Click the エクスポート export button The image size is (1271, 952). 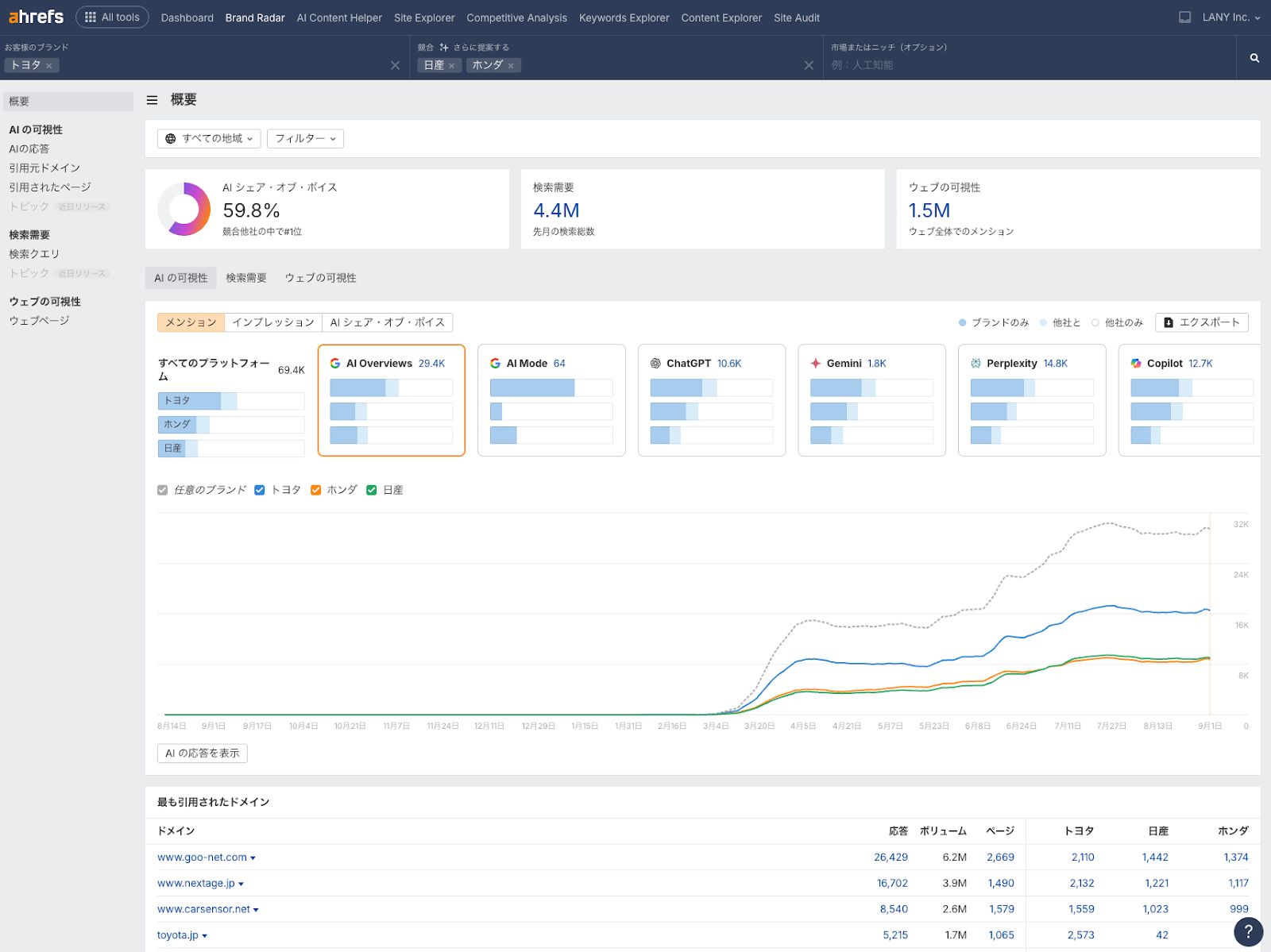coord(1201,322)
